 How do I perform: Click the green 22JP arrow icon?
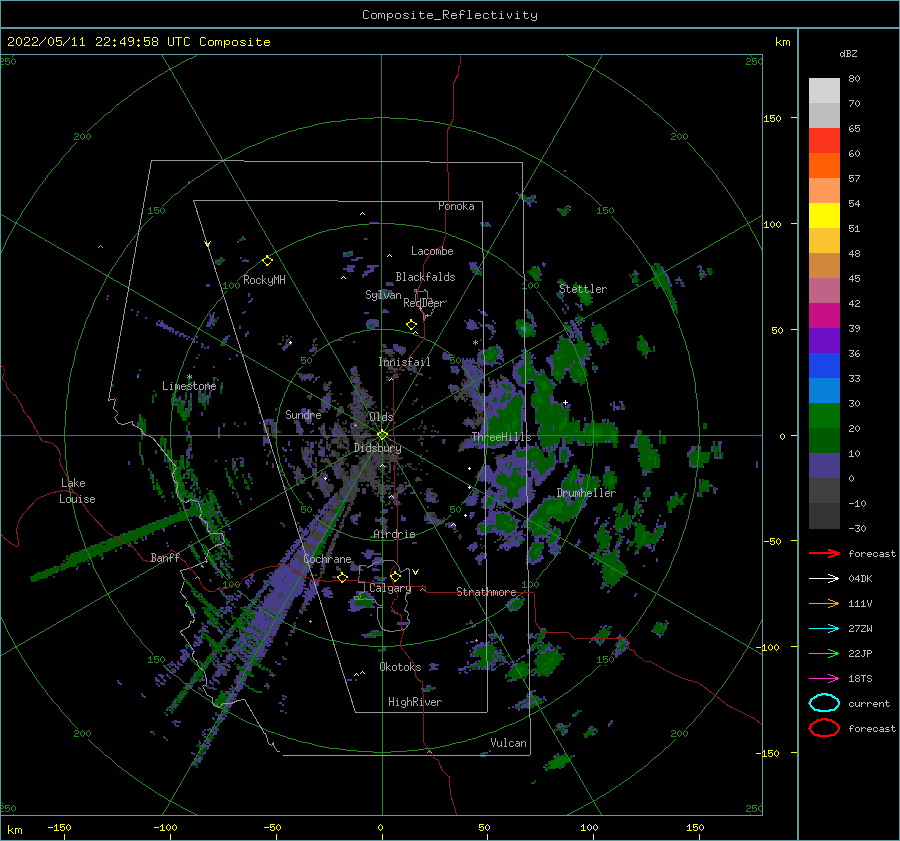point(824,653)
